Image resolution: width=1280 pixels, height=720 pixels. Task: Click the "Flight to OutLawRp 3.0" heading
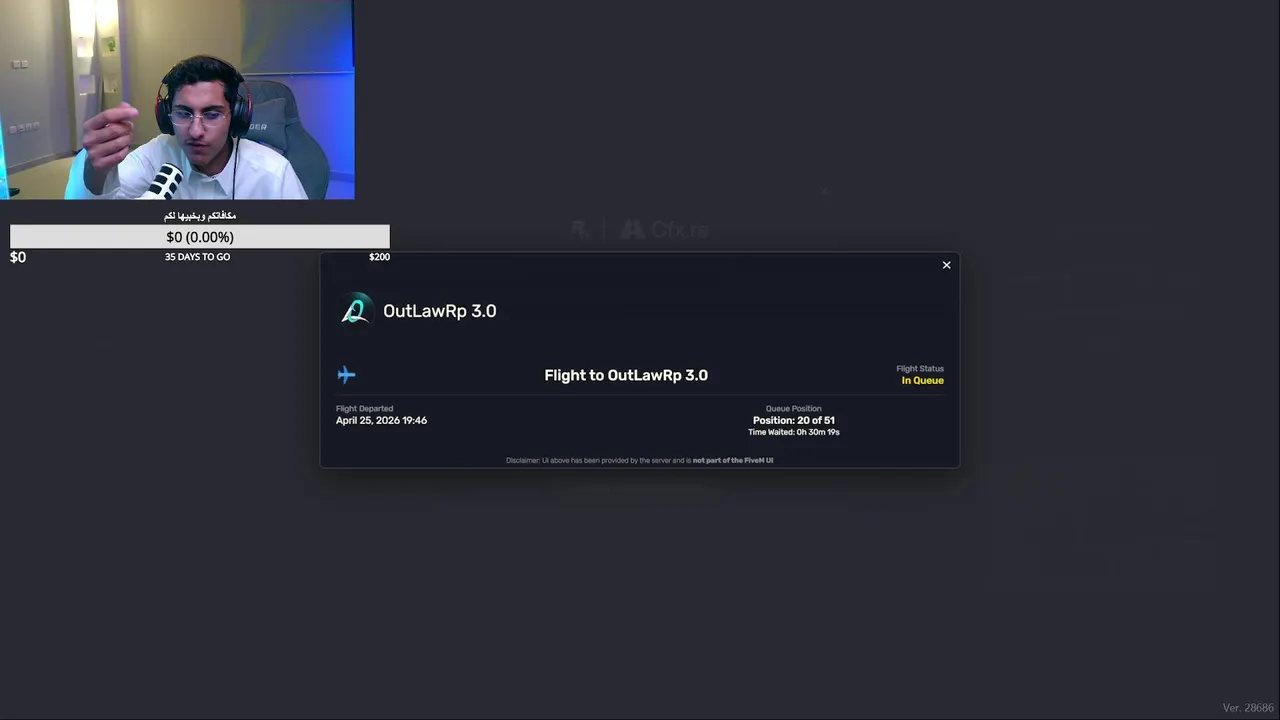[x=626, y=375]
